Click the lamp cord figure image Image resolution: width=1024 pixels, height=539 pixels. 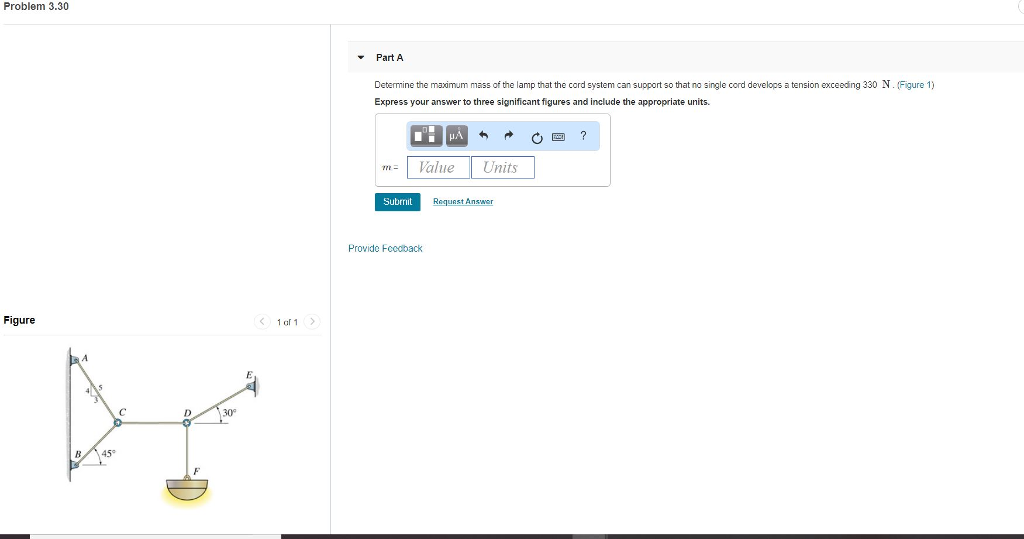pyautogui.click(x=163, y=427)
